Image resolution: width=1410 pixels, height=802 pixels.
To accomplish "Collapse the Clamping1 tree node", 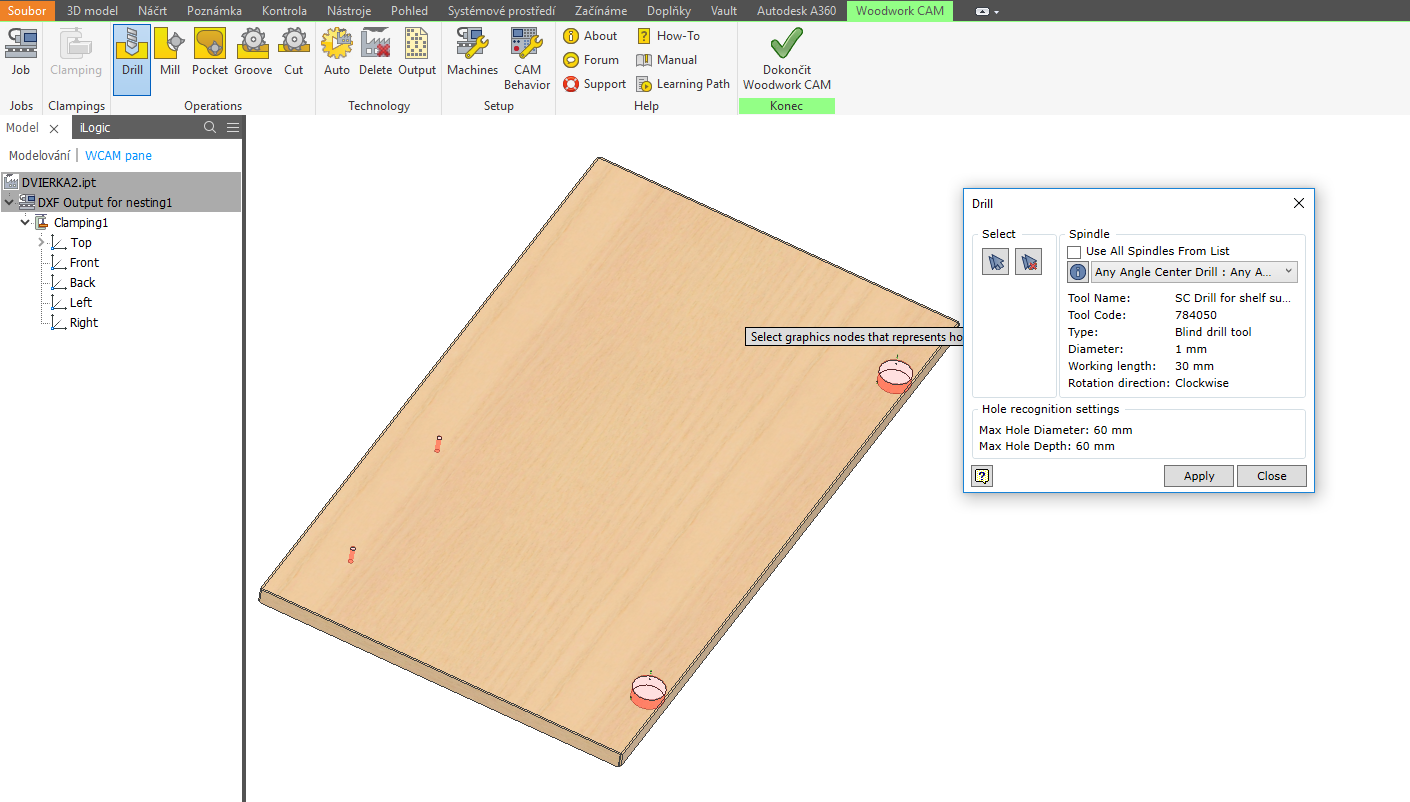I will (x=24, y=222).
